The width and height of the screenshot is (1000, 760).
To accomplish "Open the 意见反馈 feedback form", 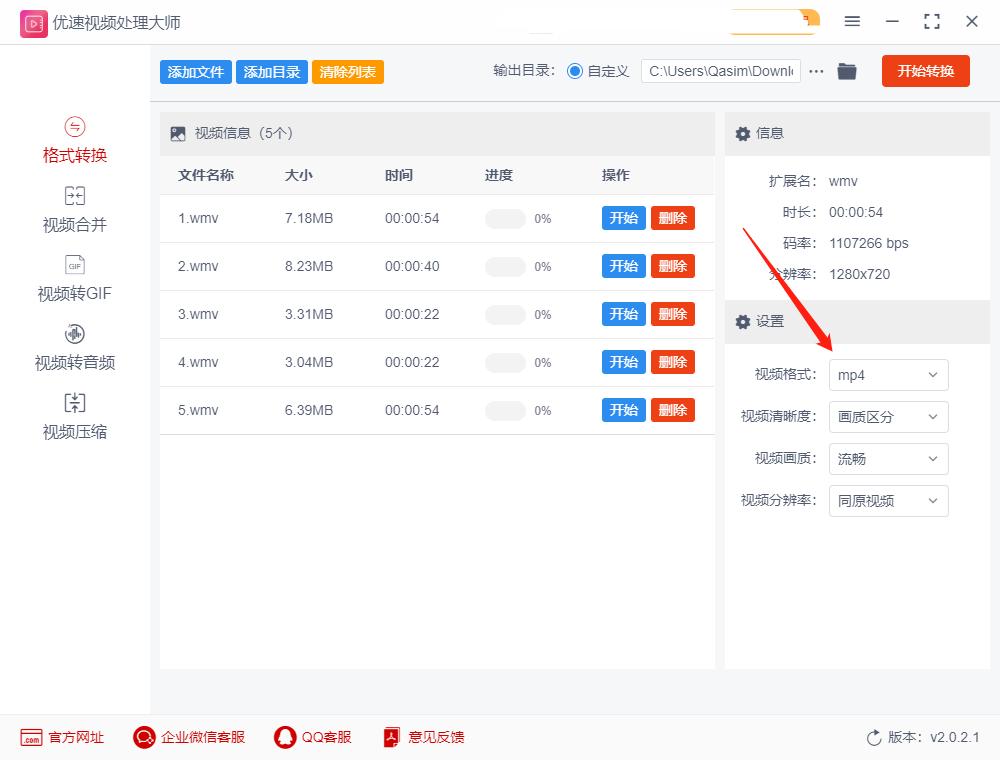I will (423, 737).
